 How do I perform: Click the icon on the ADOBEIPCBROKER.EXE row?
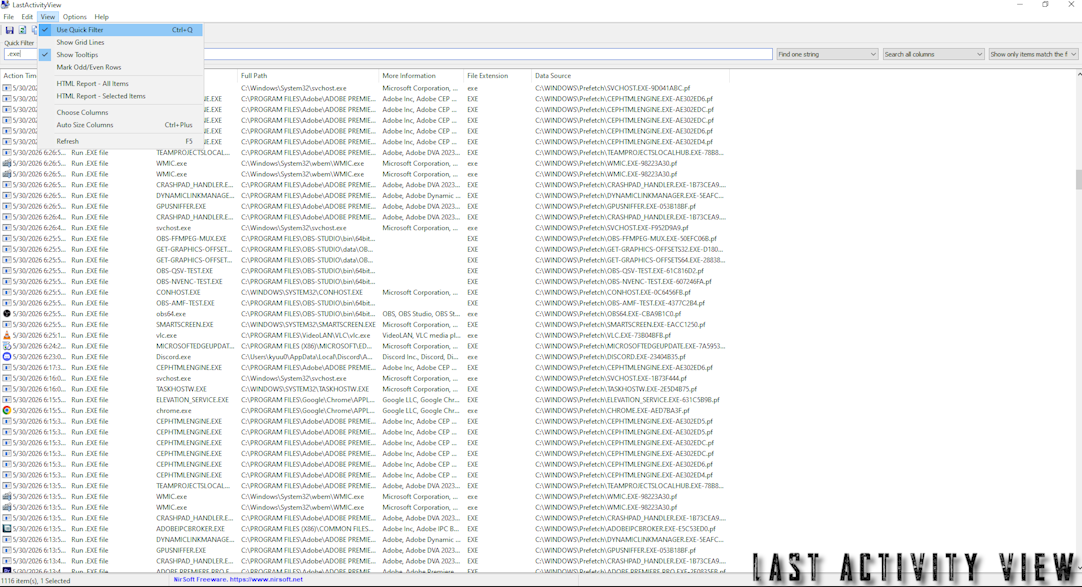(7, 529)
